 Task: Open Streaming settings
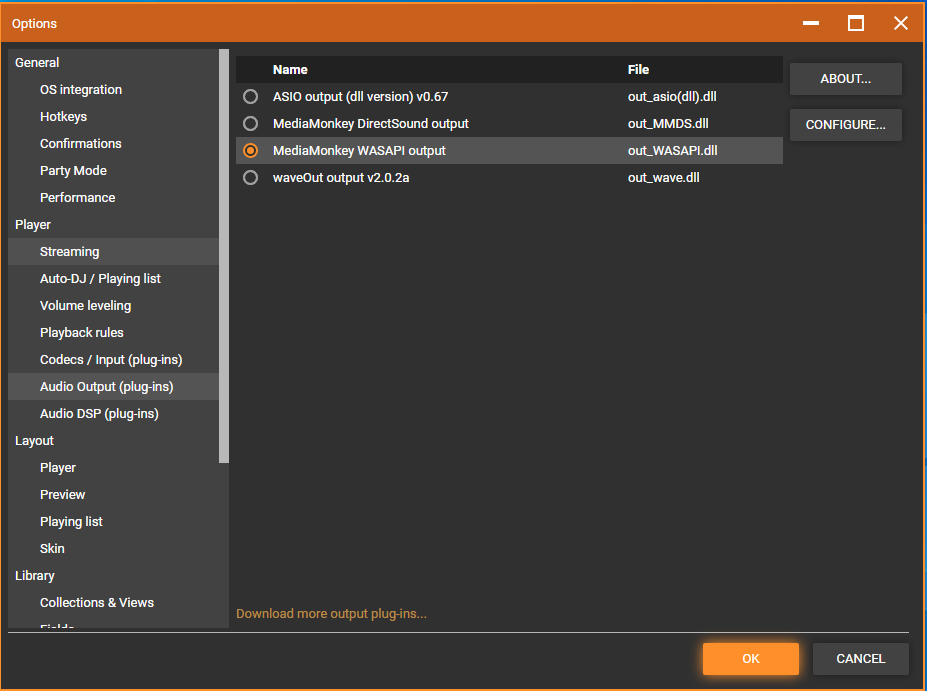pos(114,252)
